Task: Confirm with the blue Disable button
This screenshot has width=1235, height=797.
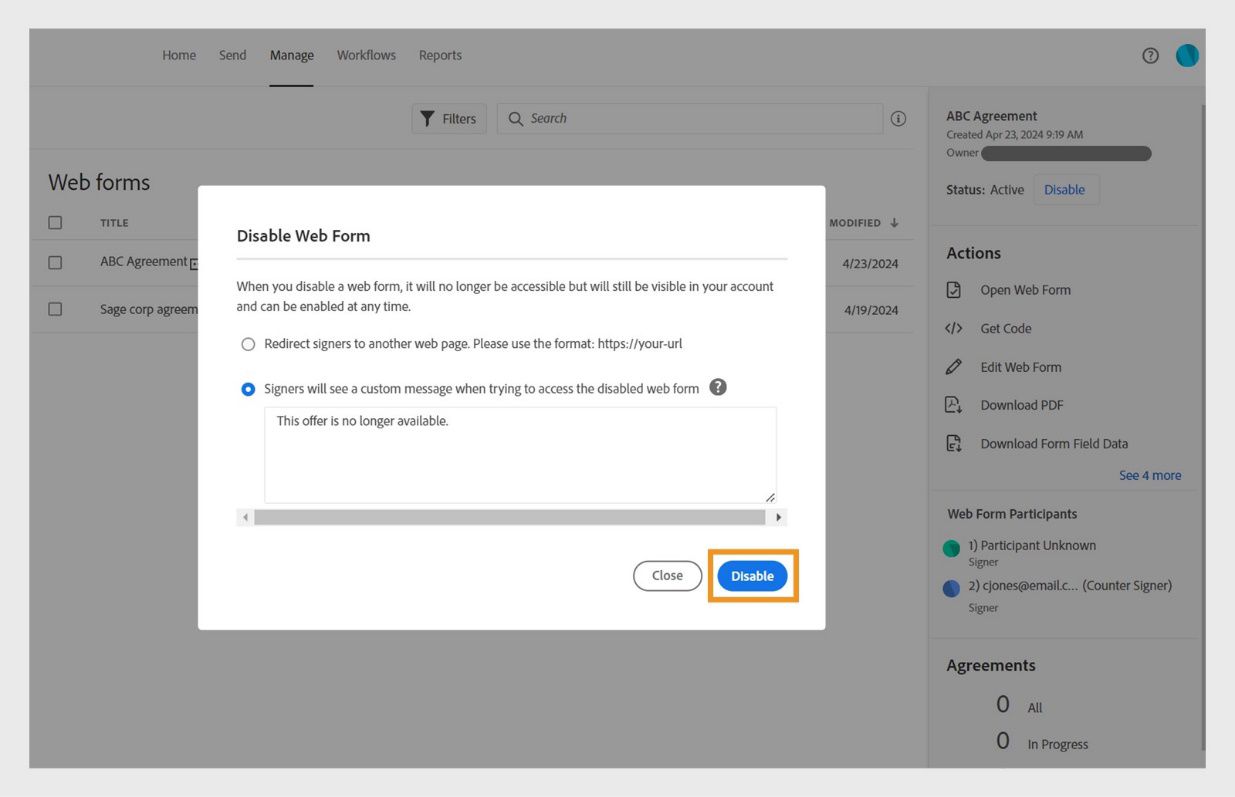Action: pyautogui.click(x=752, y=576)
